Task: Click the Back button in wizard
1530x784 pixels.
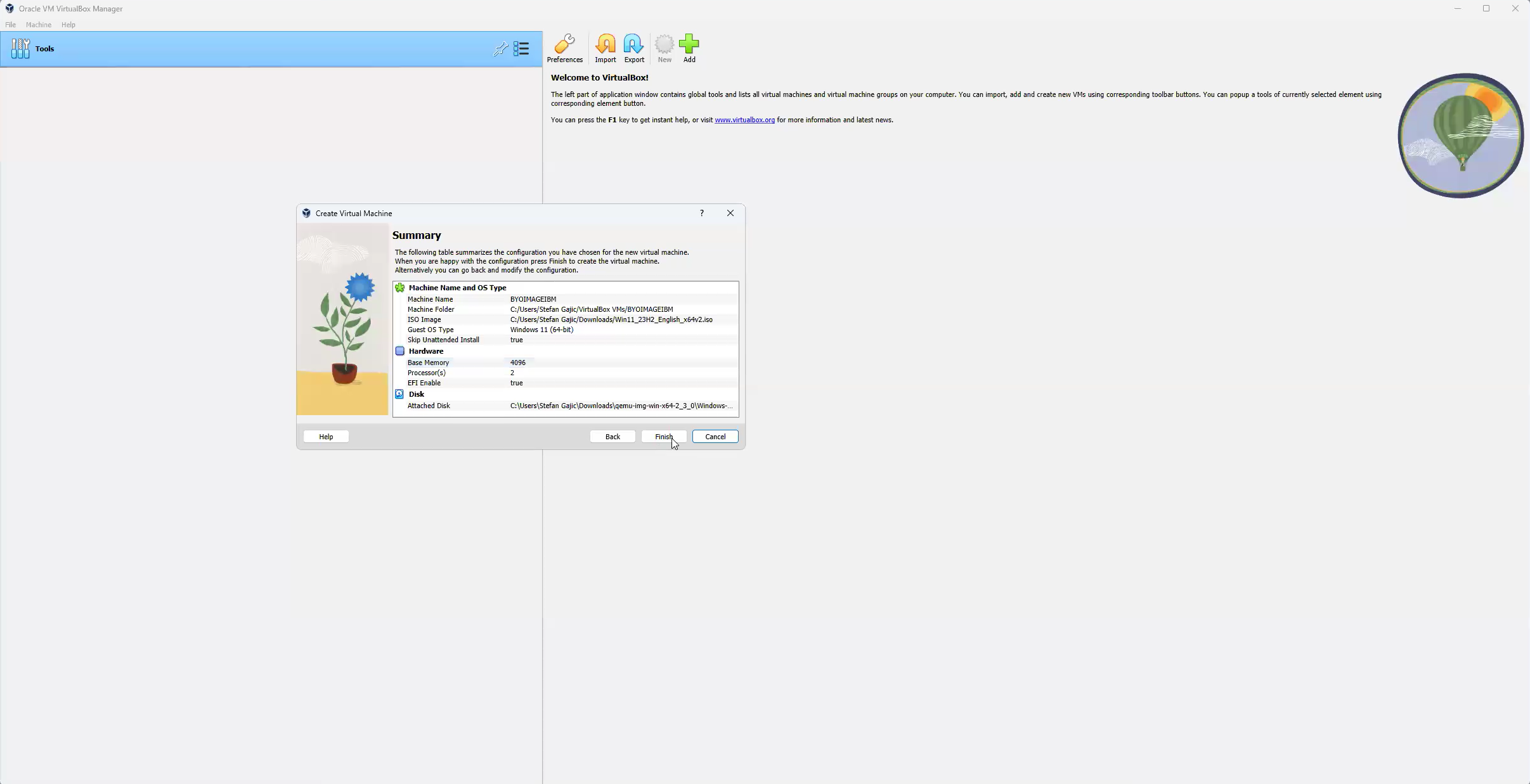Action: click(x=612, y=436)
